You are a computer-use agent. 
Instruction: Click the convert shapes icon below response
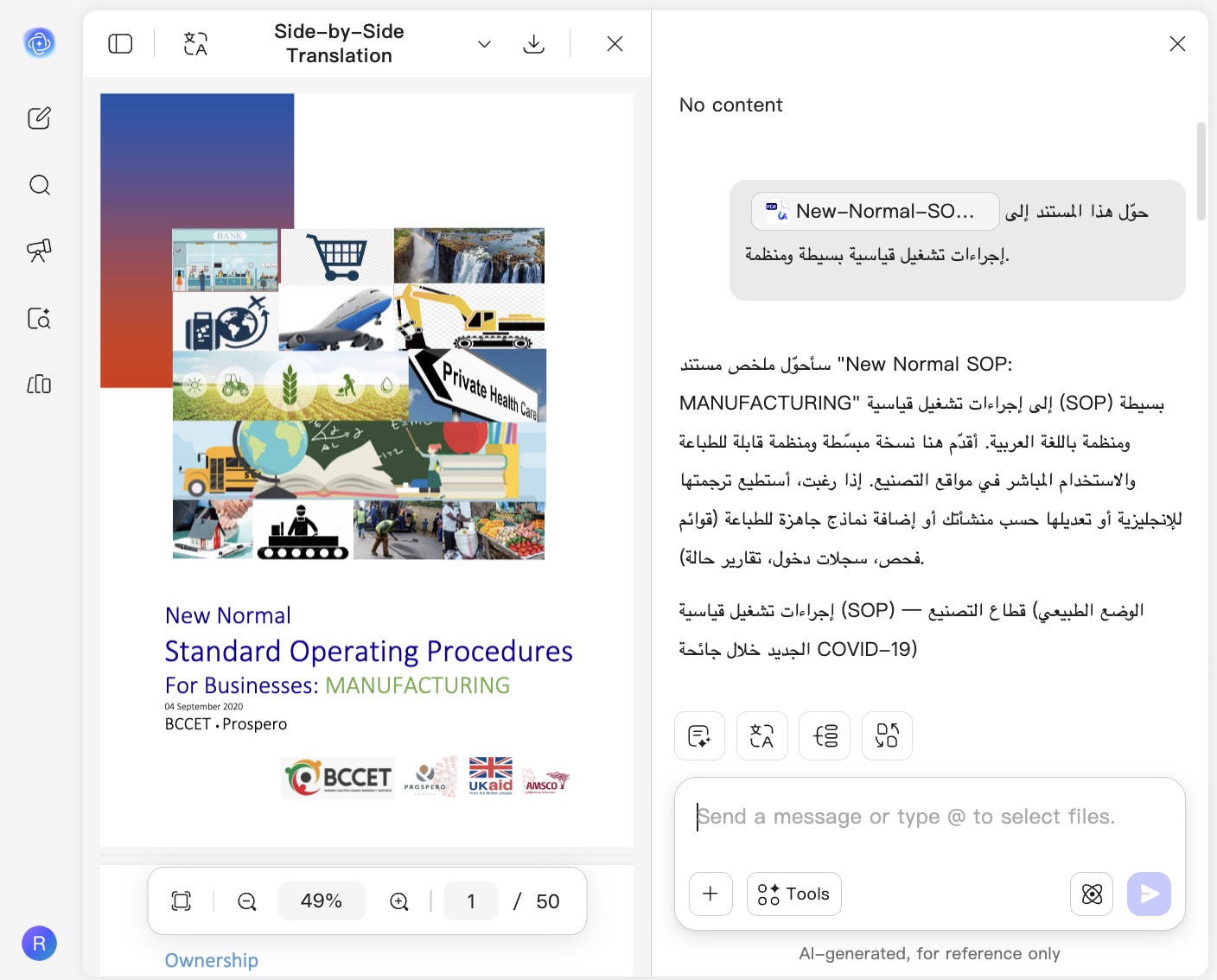pos(887,735)
